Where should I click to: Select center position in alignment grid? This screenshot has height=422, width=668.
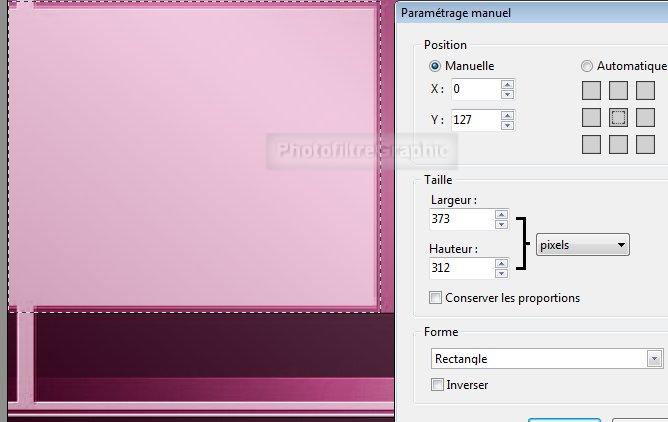point(618,118)
